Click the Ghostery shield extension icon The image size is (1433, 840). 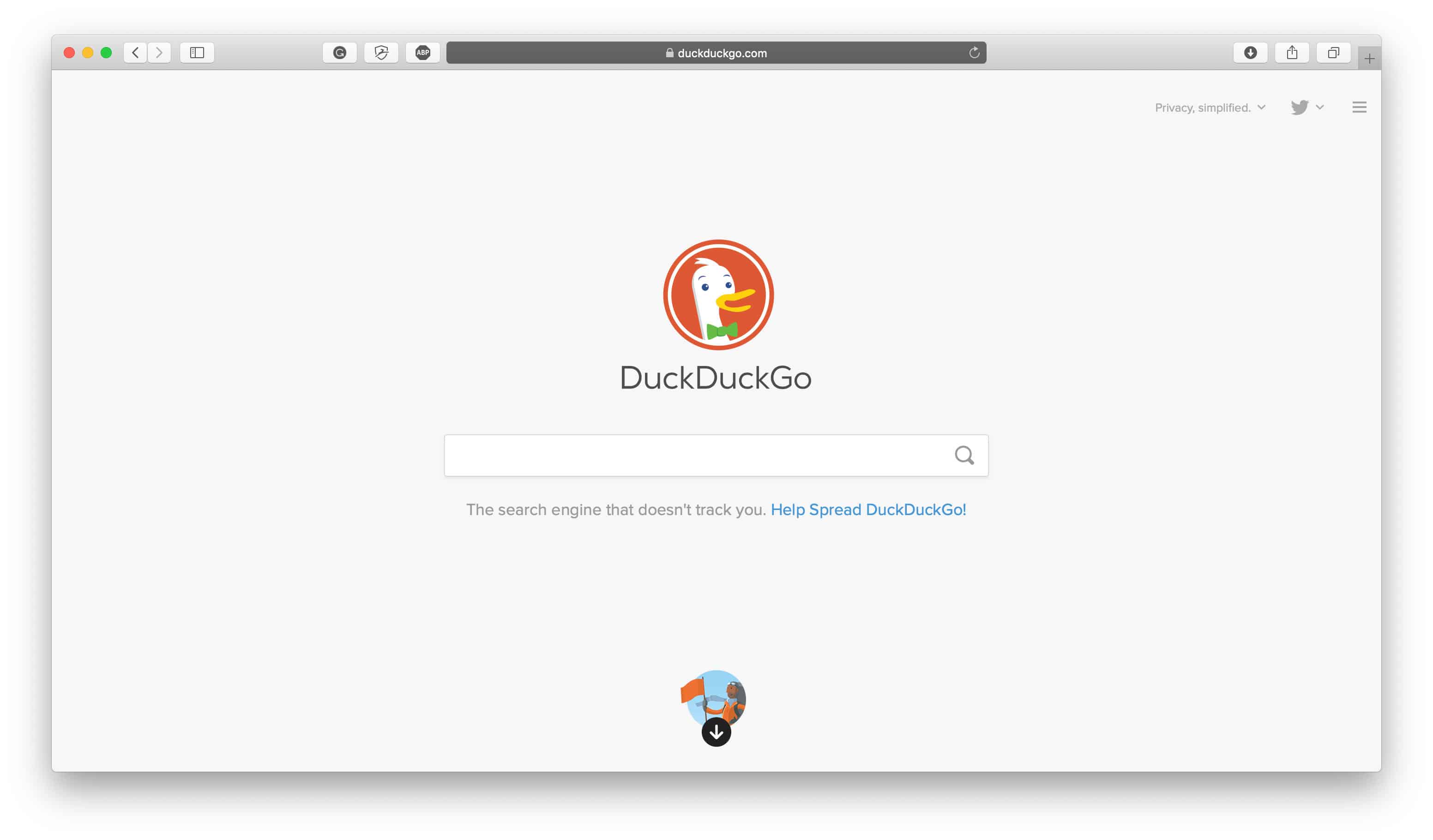click(380, 52)
